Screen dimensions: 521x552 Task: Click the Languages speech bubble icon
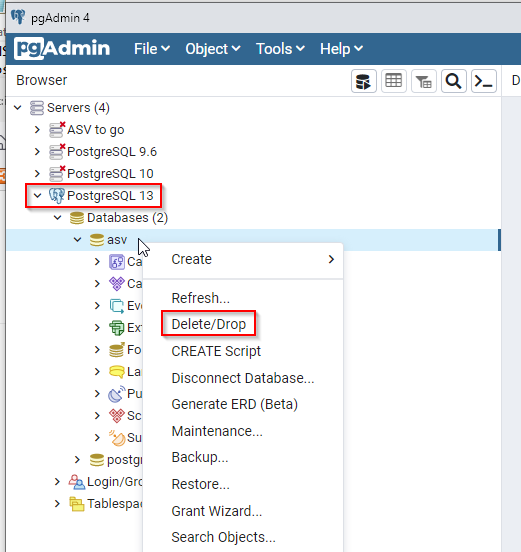tap(117, 372)
